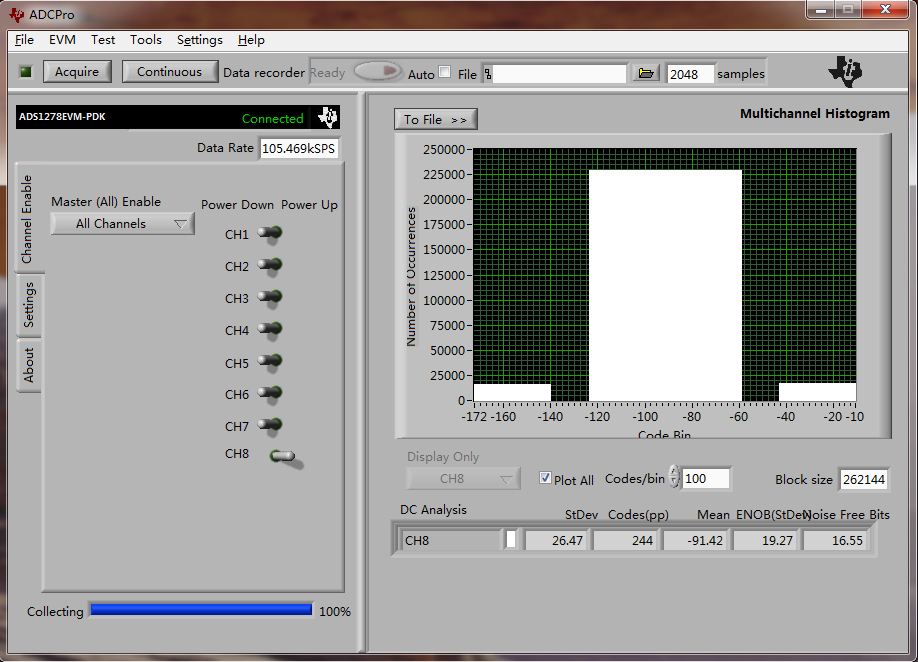
Task: Switch to the Channel Enable vertical tab
Action: pyautogui.click(x=28, y=218)
